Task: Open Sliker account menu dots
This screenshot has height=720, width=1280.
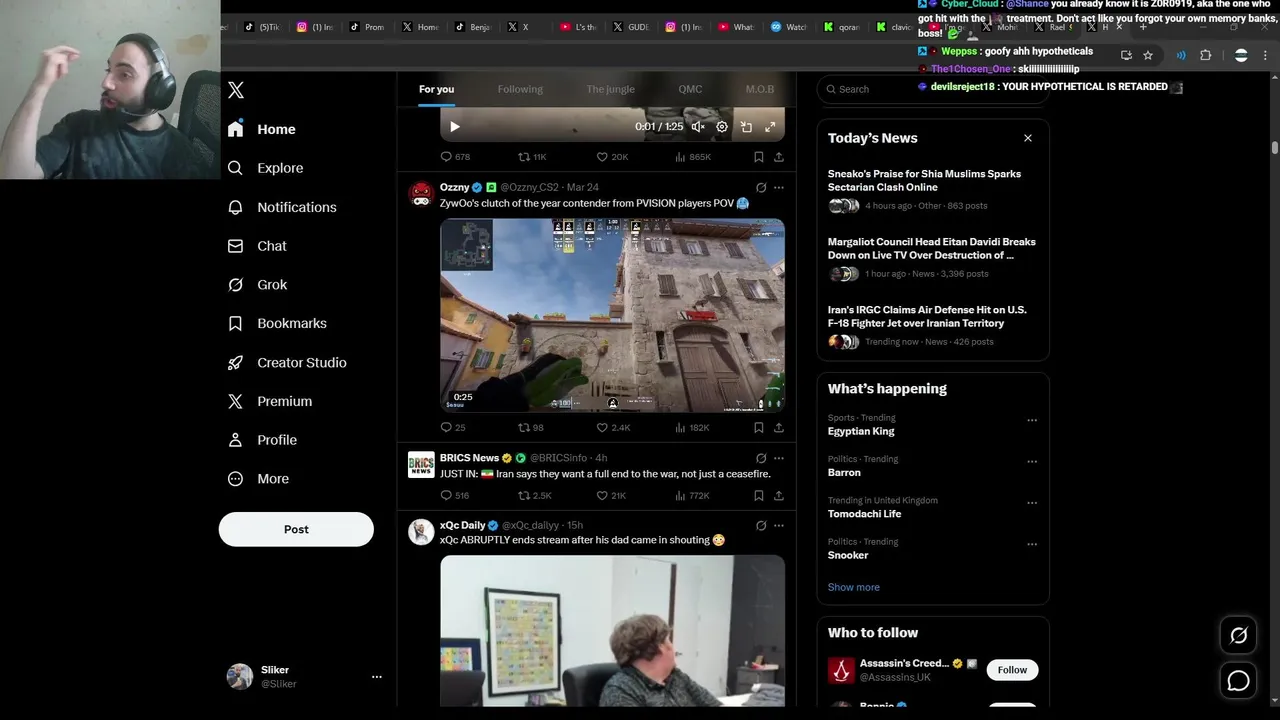Action: coord(377,677)
